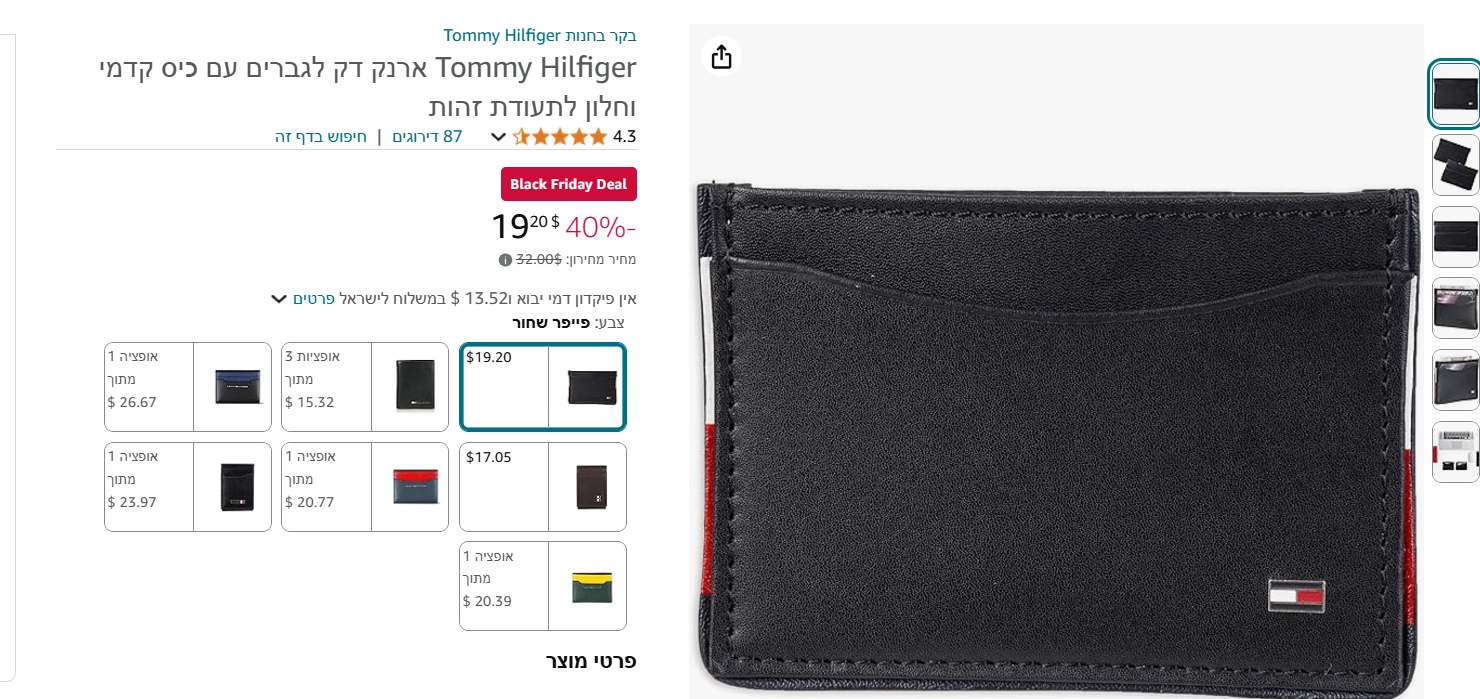Image resolution: width=1480 pixels, height=699 pixels.
Task: Click the share icon above product image
Action: (x=721, y=57)
